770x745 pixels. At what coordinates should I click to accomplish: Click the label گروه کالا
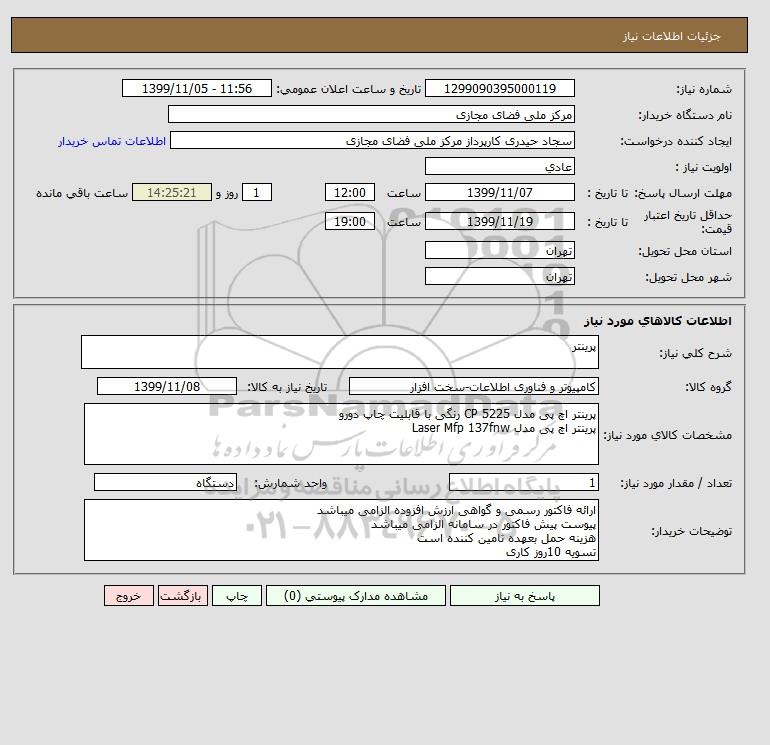click(x=708, y=387)
